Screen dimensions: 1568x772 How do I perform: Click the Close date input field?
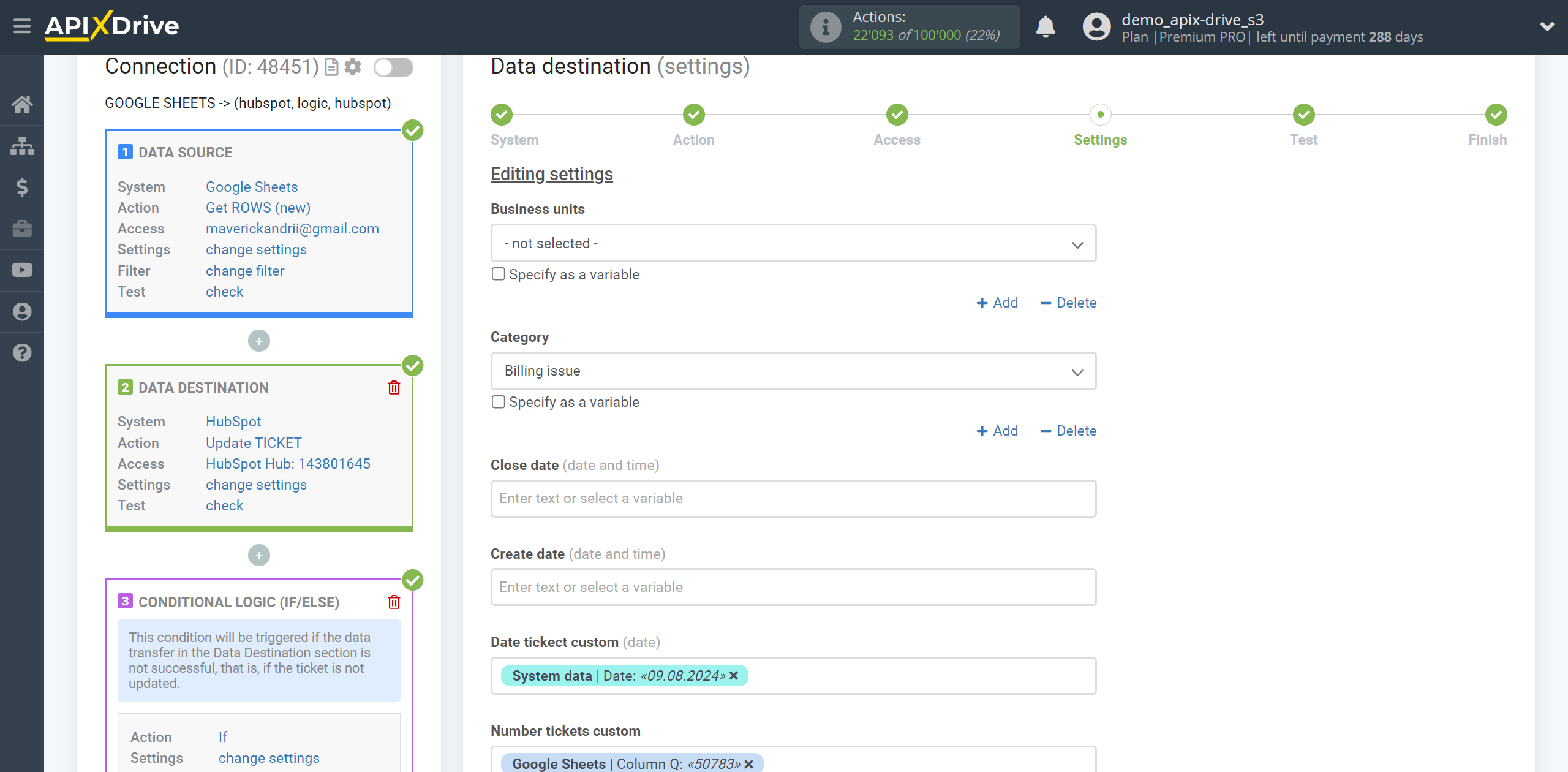tap(793, 498)
